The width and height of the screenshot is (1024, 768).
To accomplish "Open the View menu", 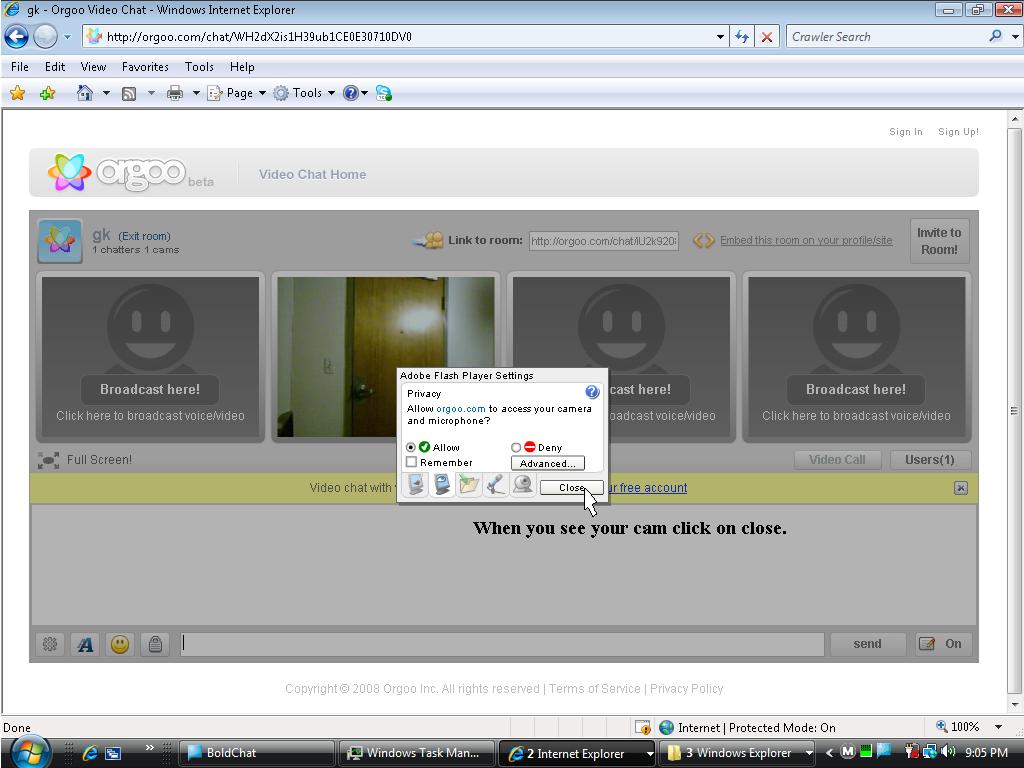I will click(x=93, y=67).
